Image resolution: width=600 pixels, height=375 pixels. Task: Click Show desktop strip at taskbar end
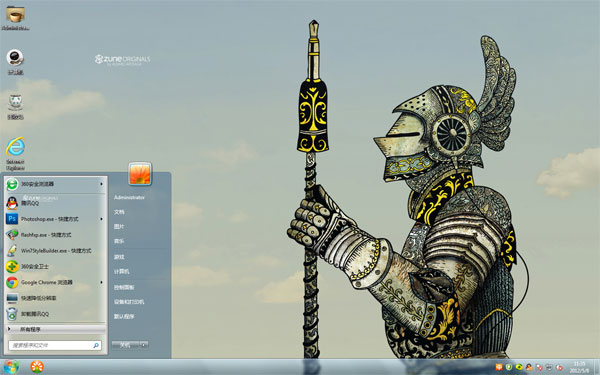point(597,367)
